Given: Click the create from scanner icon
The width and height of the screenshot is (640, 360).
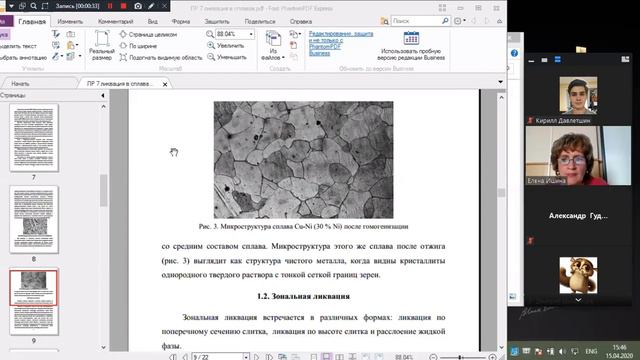Looking at the screenshot, I should pyautogui.click(x=293, y=45).
